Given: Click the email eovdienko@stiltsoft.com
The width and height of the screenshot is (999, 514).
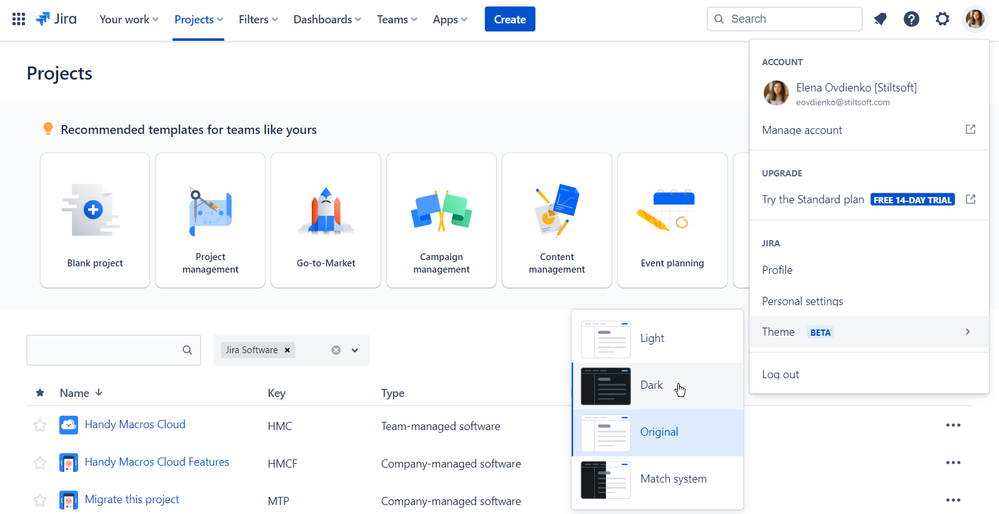Looking at the screenshot, I should point(843,102).
